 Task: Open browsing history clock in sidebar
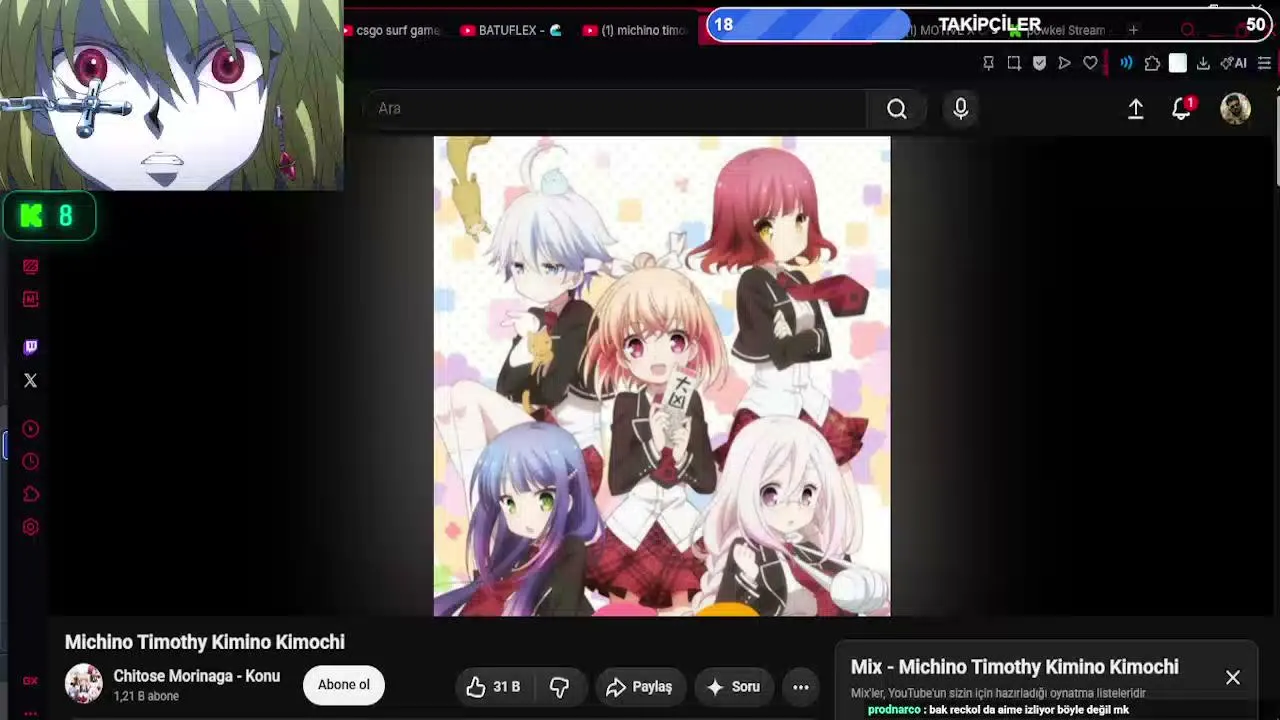click(x=30, y=461)
